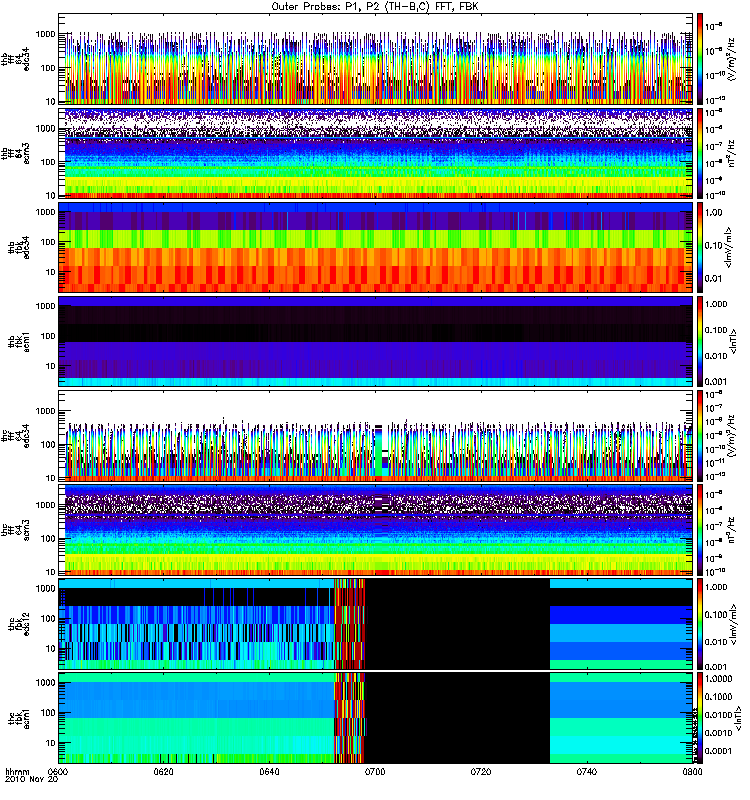Click the 10 tick label of thc fbk edc12 panel
Screen dimensions: 750x800
click(51, 649)
